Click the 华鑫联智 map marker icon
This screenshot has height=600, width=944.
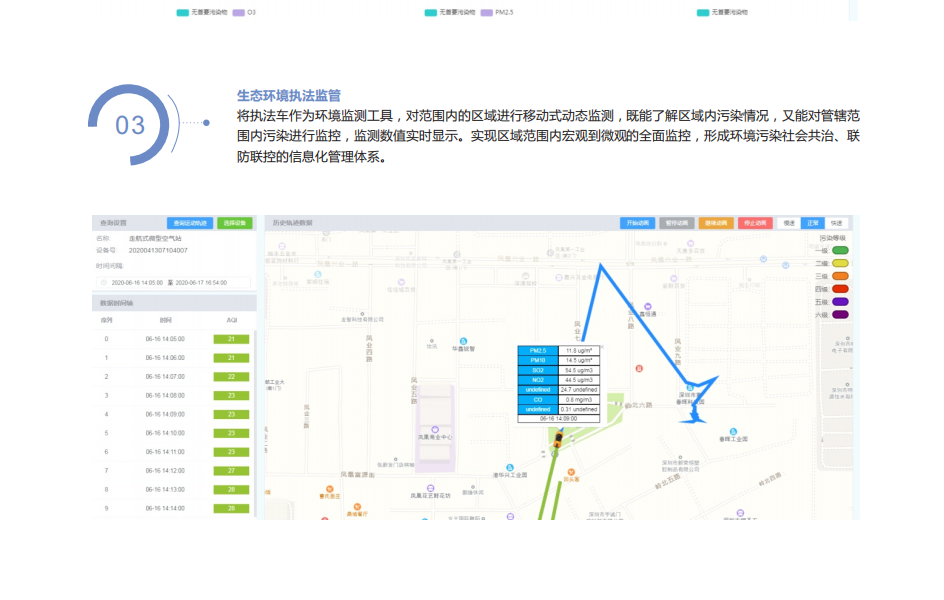463,341
